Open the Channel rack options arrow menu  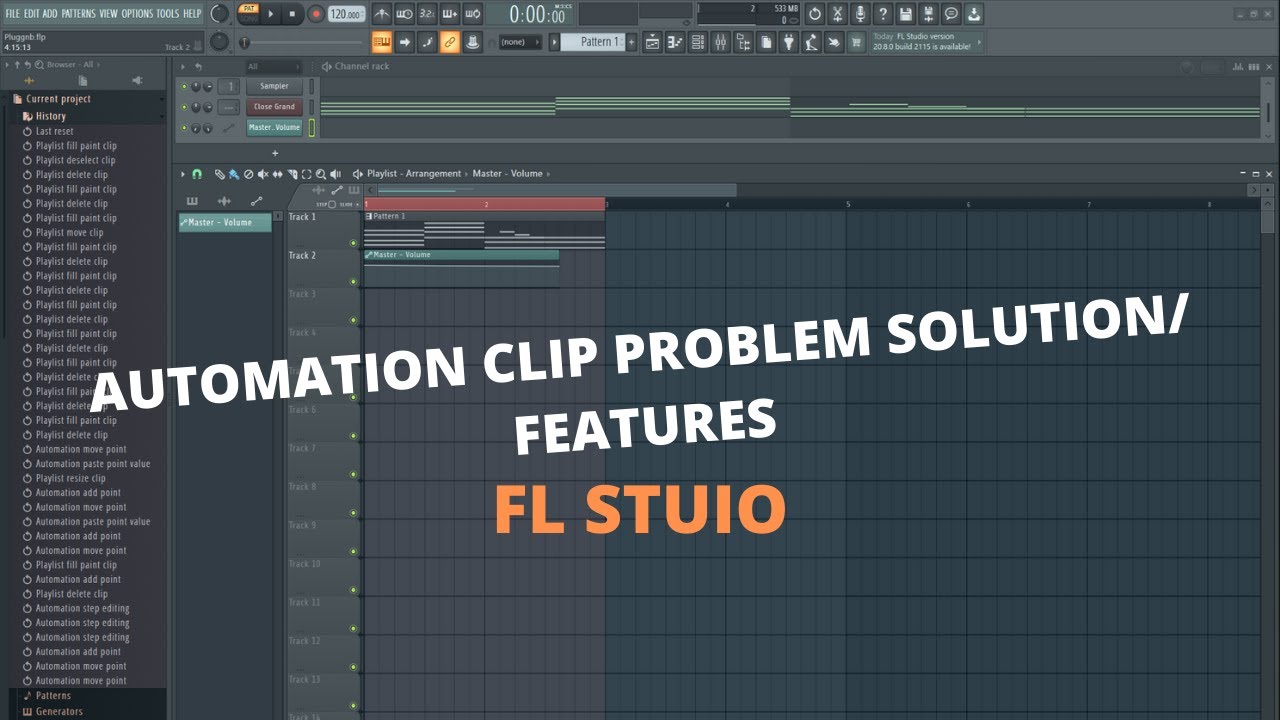pyautogui.click(x=183, y=67)
